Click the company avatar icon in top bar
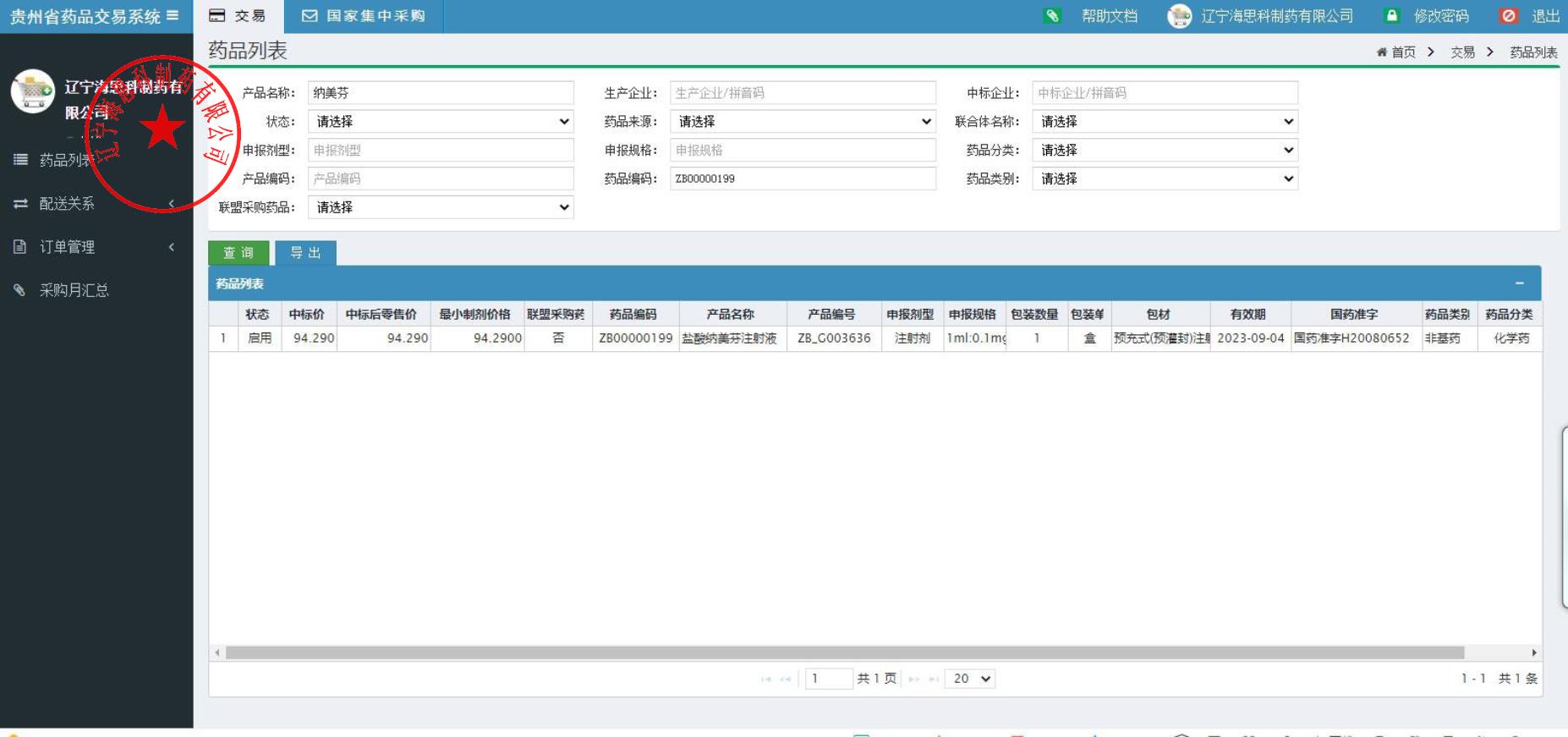Viewport: 1568px width, 737px height. pos(1180,16)
